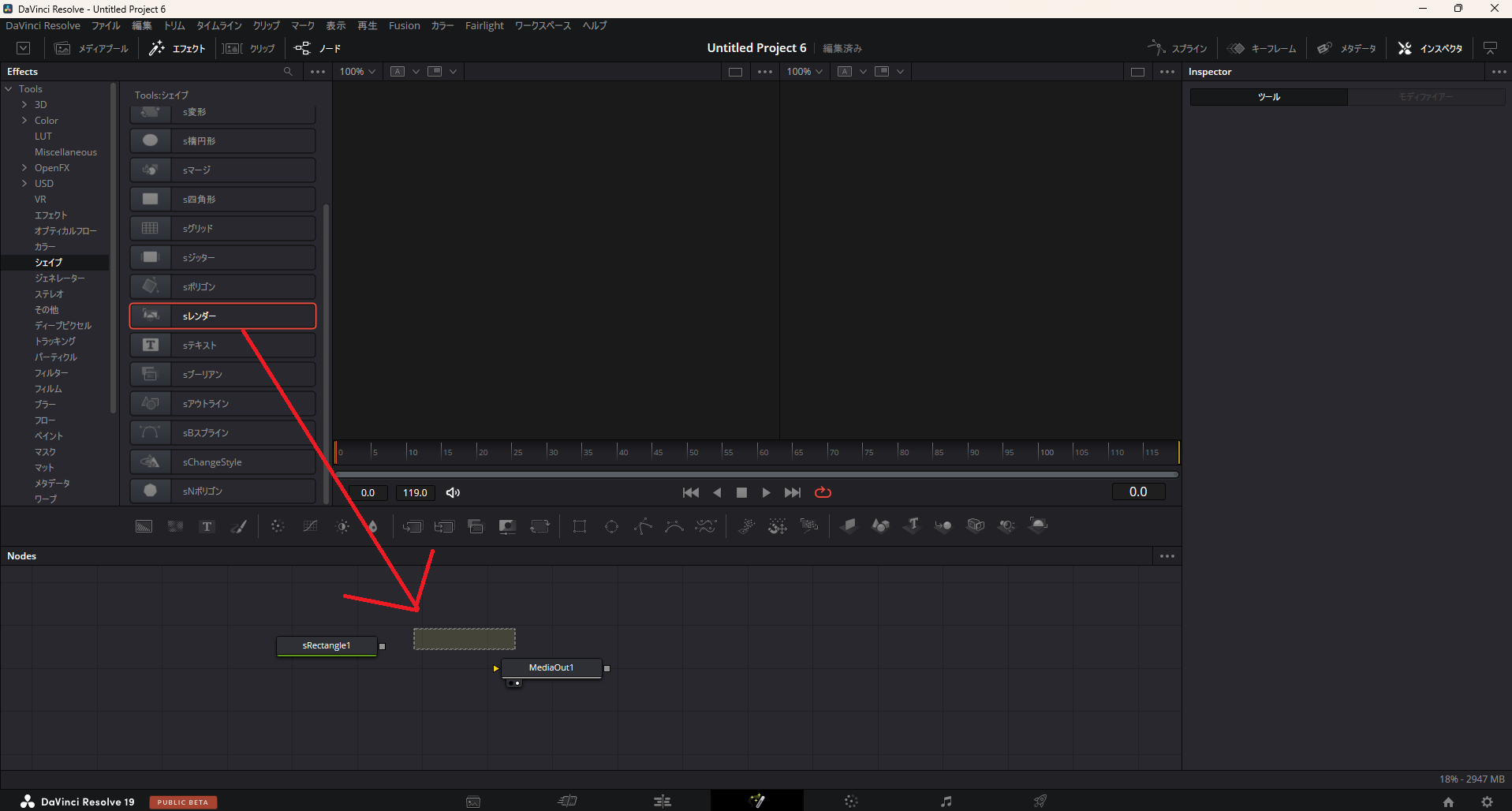
Task: Toggle the Effects library panel
Action: (177, 49)
